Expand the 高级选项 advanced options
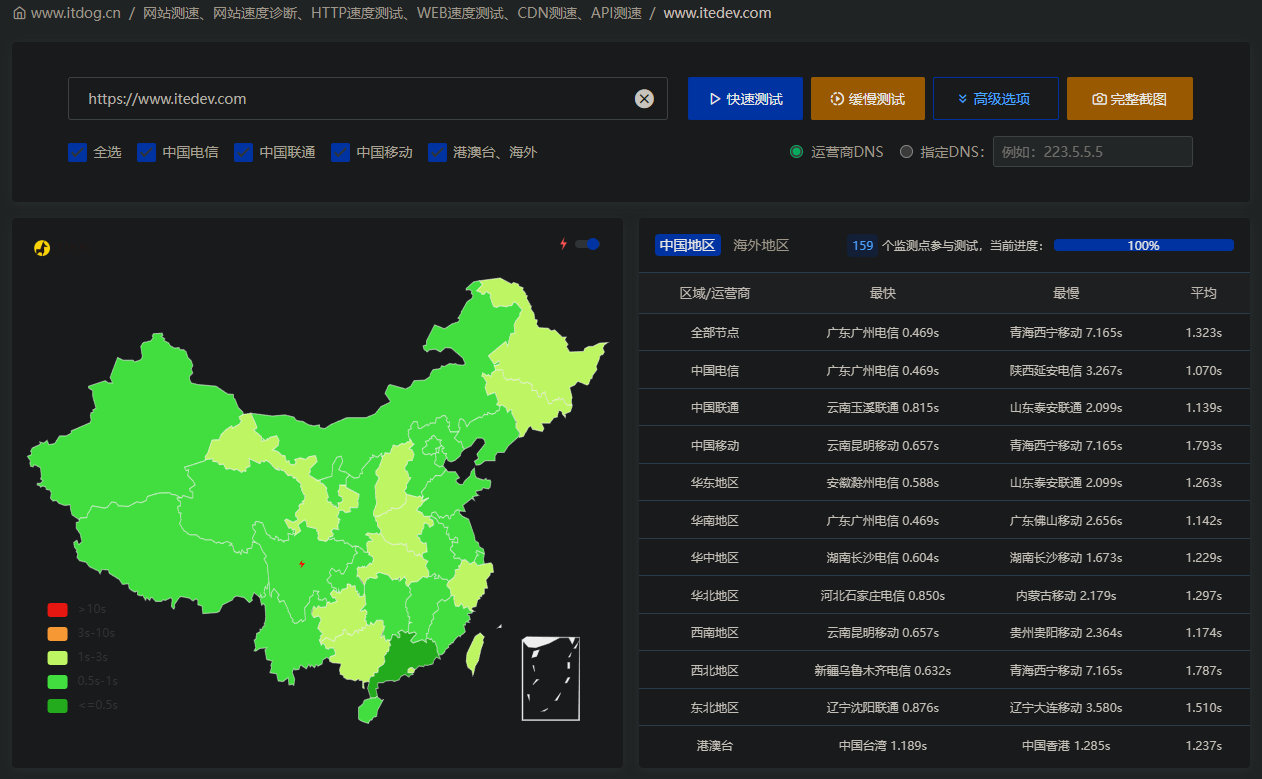1262x779 pixels. [995, 99]
